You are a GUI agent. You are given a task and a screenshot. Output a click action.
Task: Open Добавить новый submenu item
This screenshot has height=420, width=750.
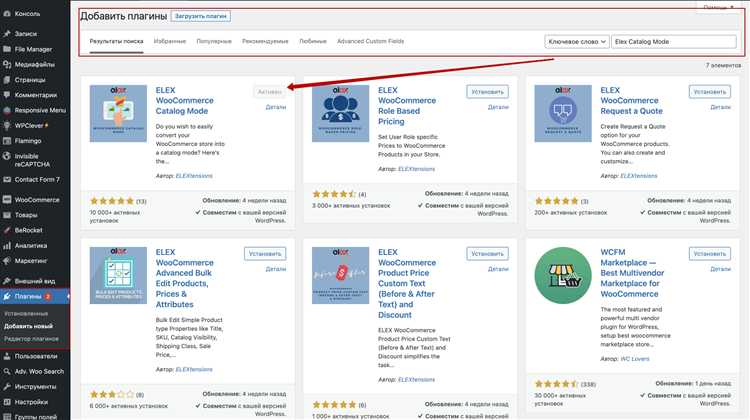(x=28, y=326)
